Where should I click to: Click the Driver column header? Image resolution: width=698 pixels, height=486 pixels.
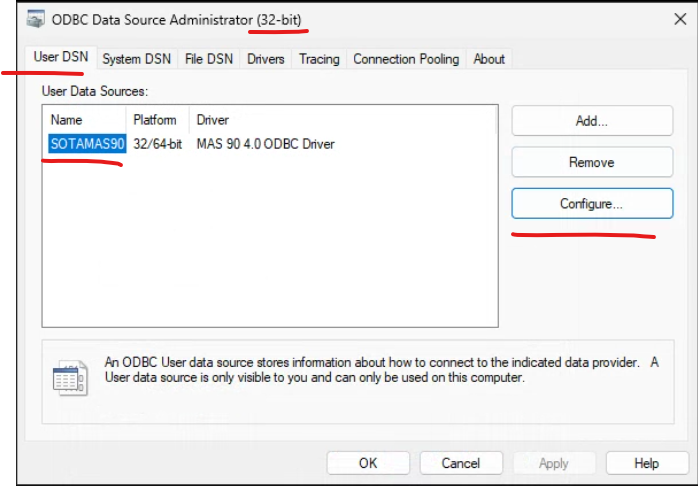coord(213,120)
